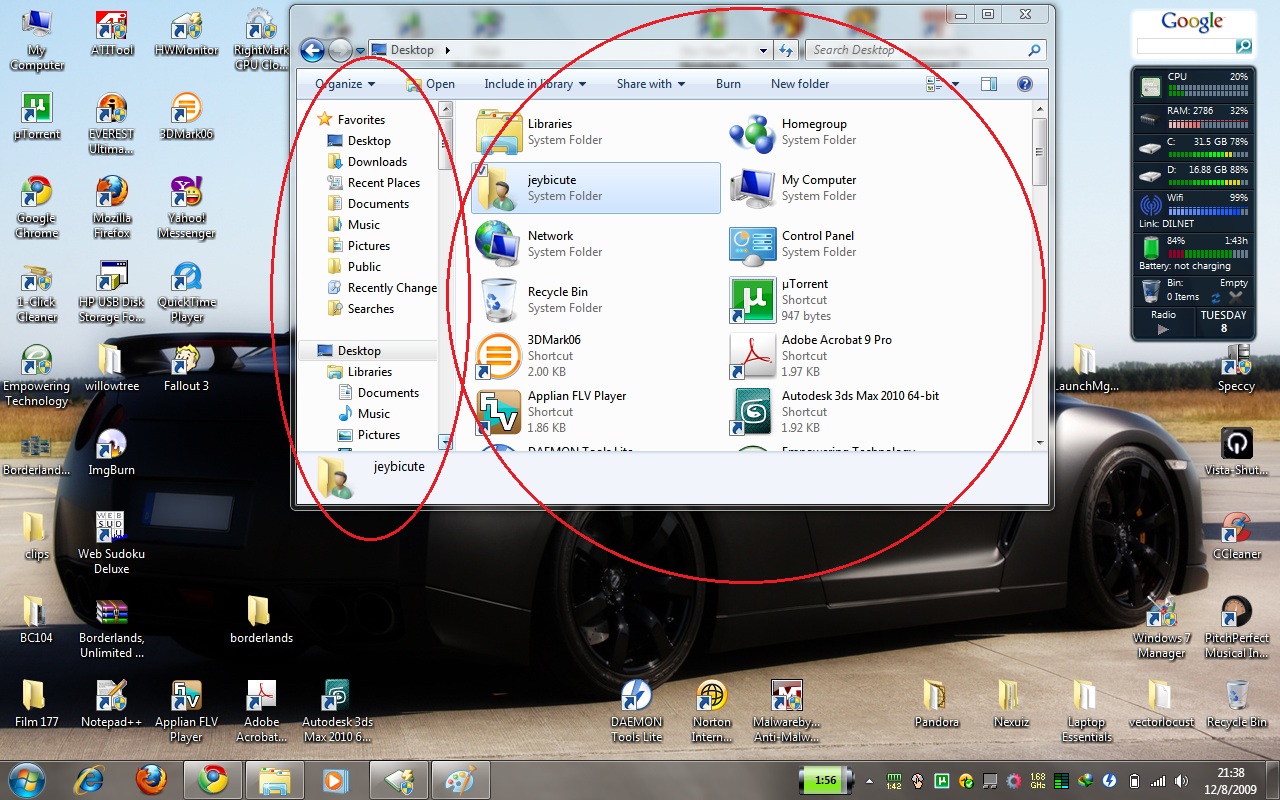
Task: Select the Yahoo! Messenger desktop icon
Action: 186,208
